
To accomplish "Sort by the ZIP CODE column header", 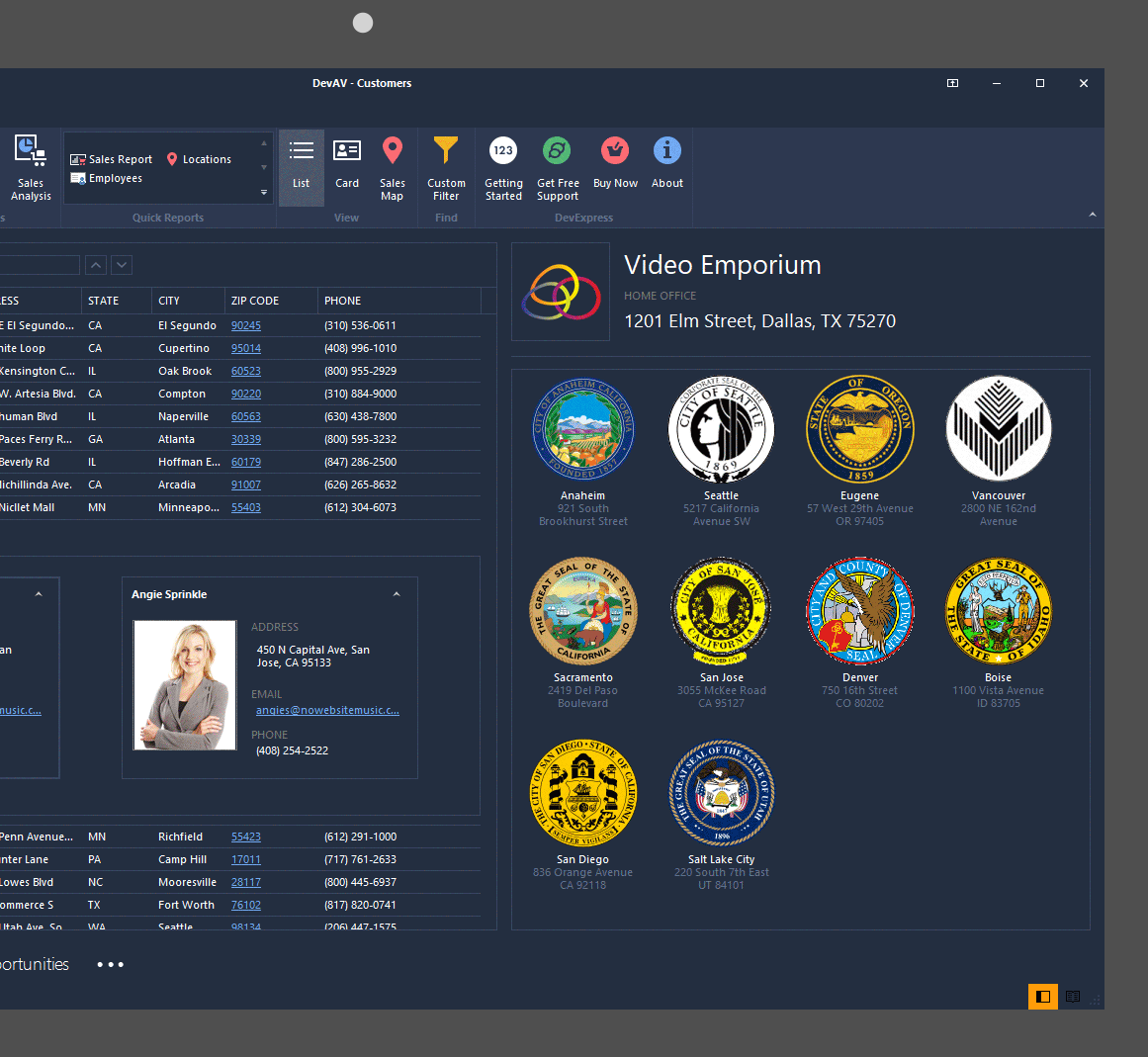I will click(x=271, y=301).
